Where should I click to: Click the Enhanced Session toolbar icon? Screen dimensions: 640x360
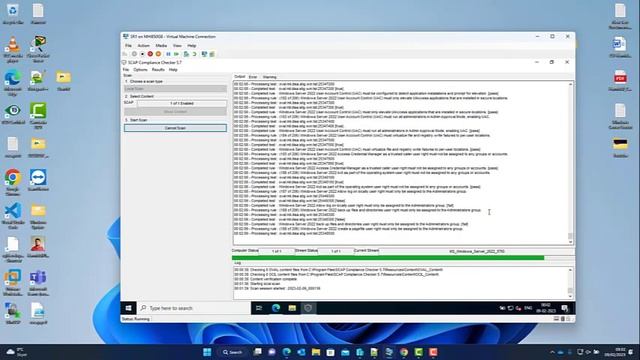(204, 54)
